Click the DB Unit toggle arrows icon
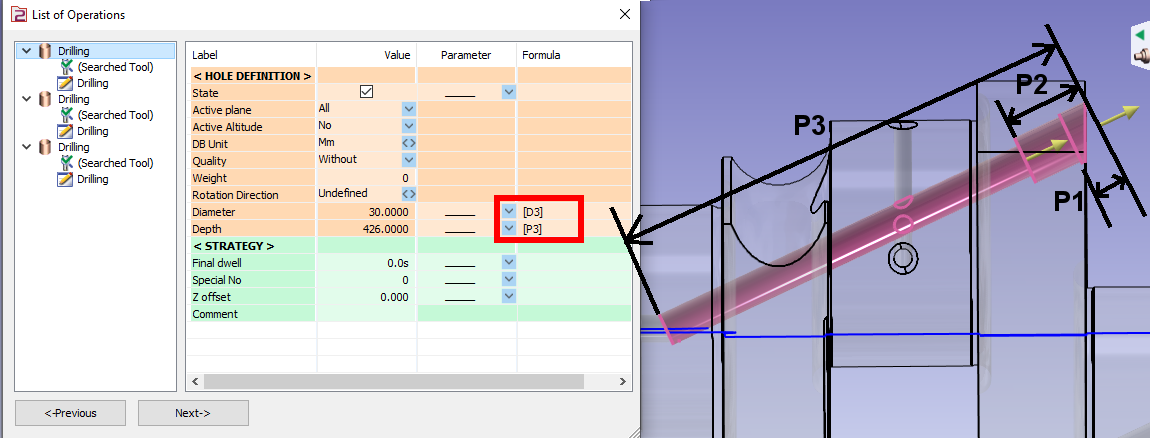Image resolution: width=1150 pixels, height=438 pixels. [x=408, y=143]
